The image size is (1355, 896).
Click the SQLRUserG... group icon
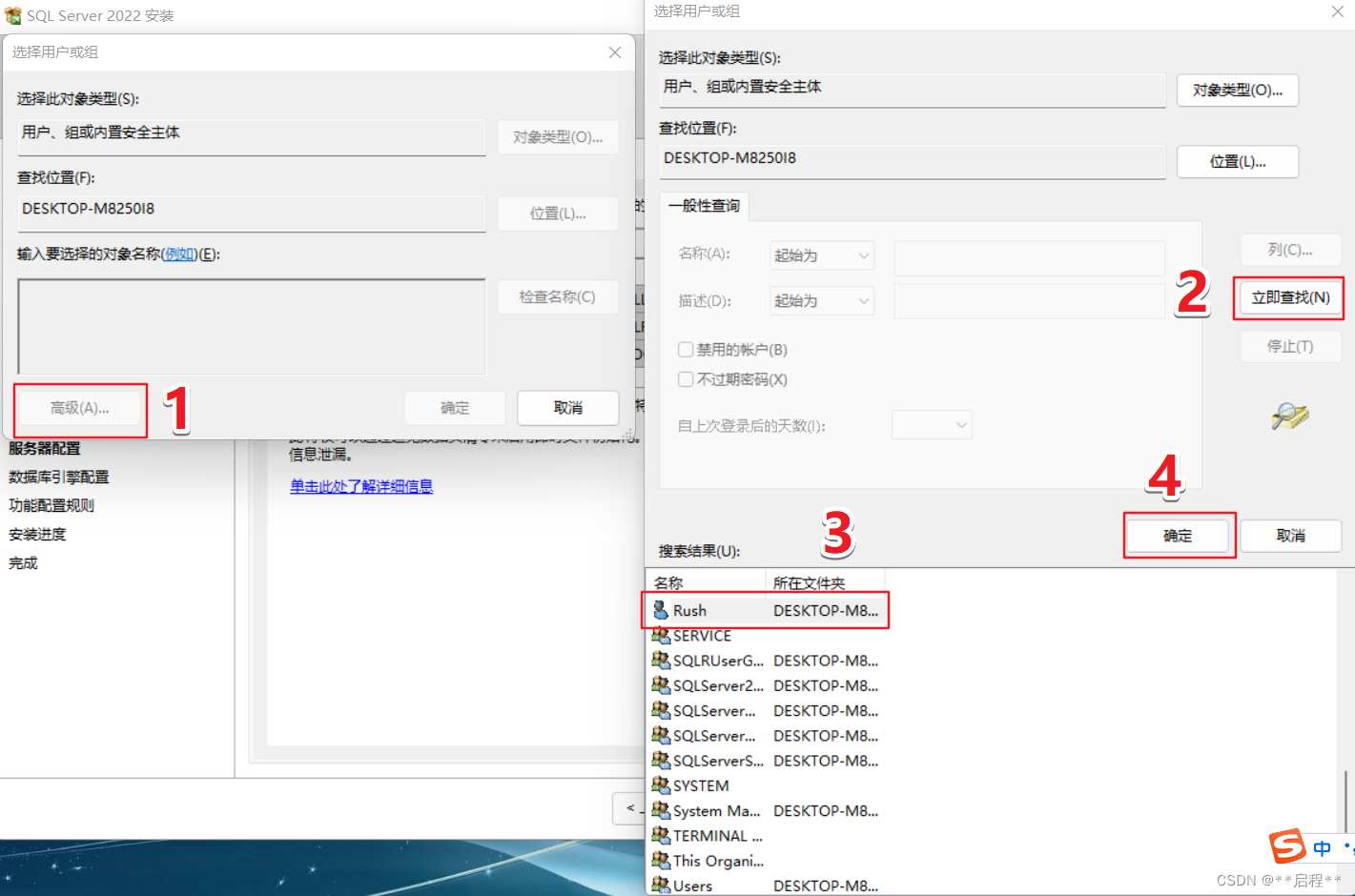660,660
